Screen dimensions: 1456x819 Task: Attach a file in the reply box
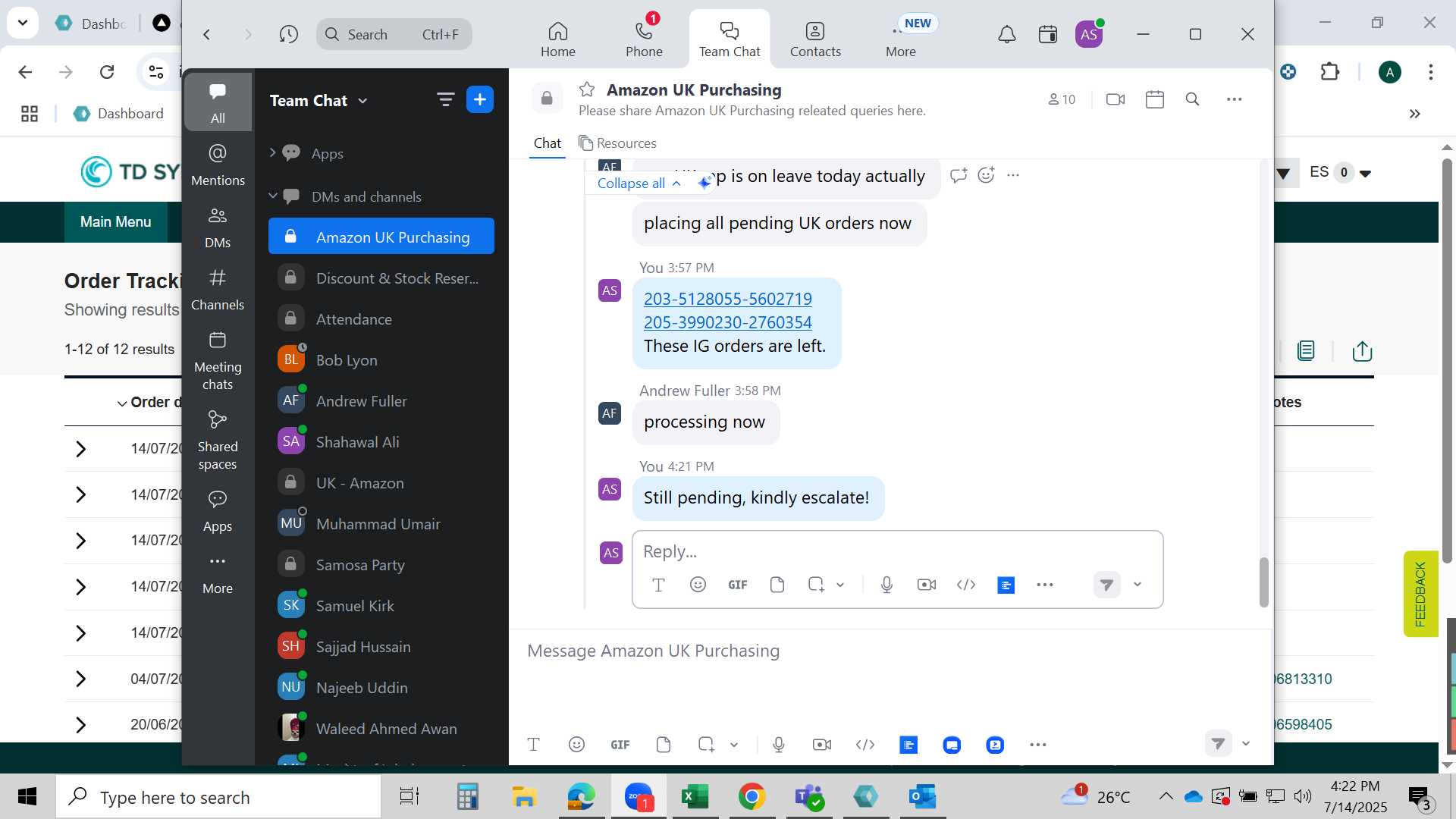coord(777,585)
